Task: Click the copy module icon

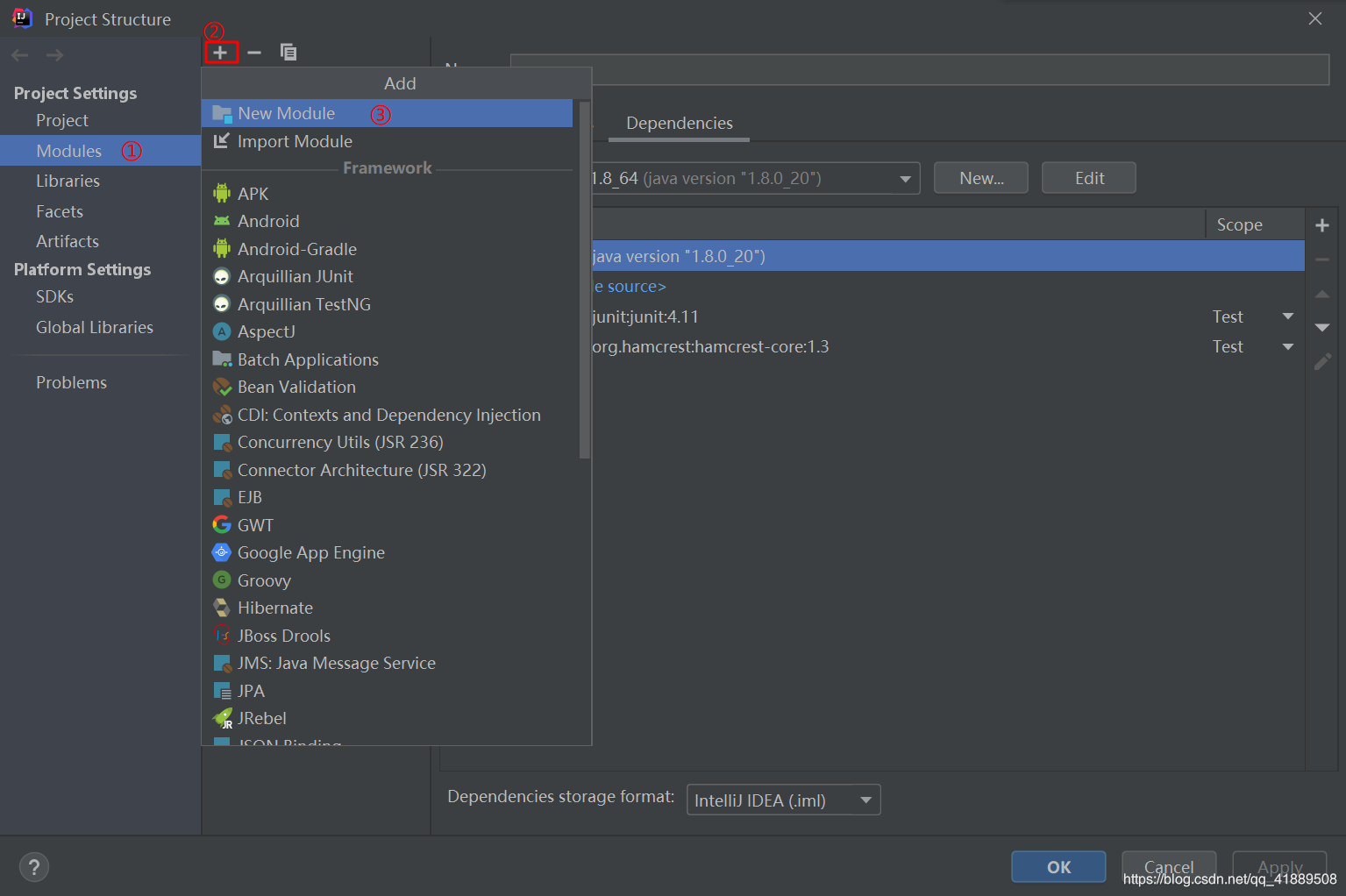Action: click(x=288, y=53)
